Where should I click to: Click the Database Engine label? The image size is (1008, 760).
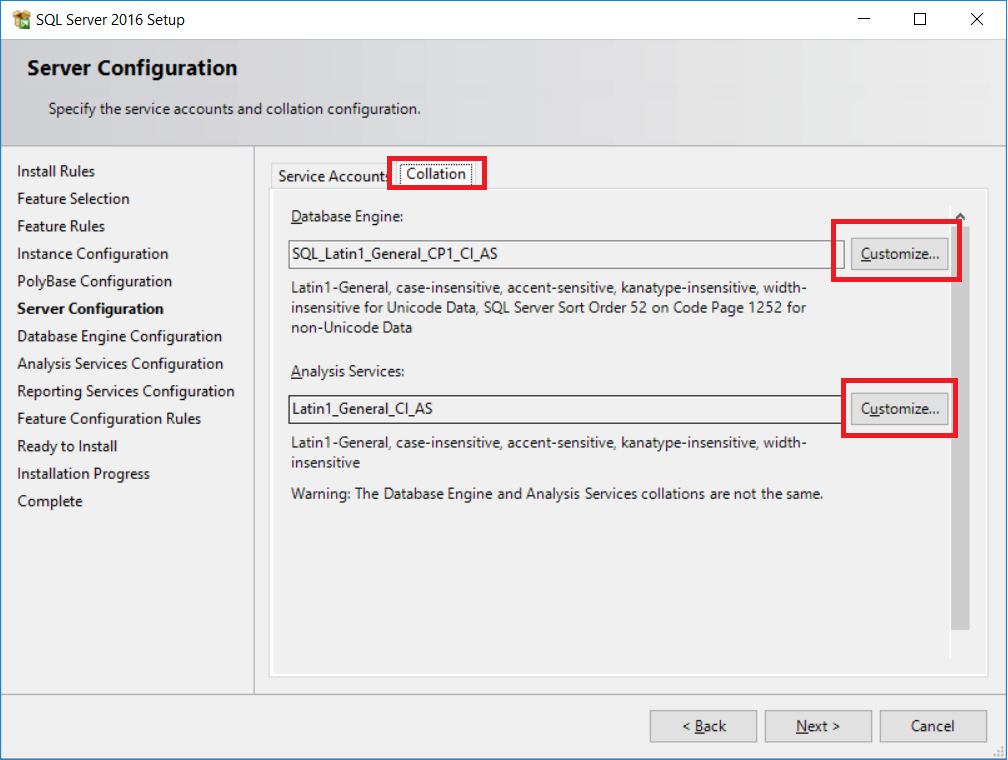tap(347, 217)
